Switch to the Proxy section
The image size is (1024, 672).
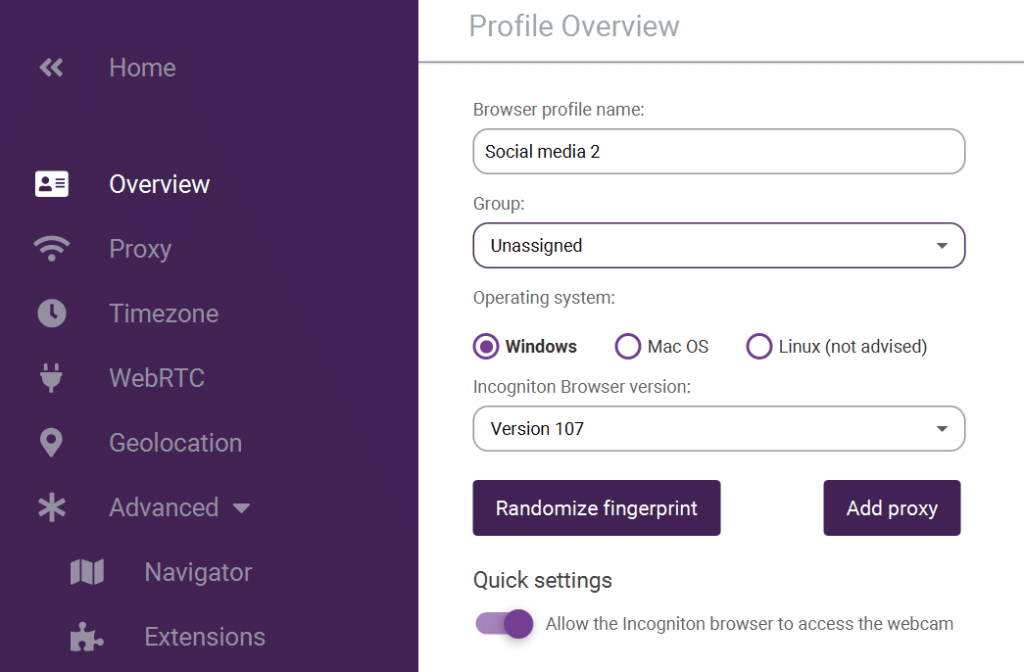click(x=140, y=248)
